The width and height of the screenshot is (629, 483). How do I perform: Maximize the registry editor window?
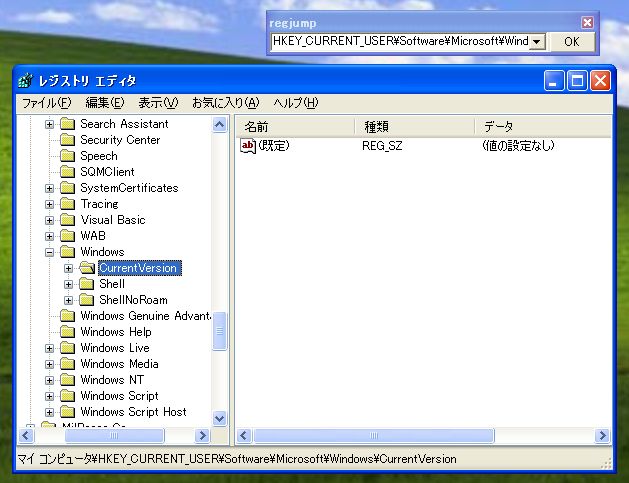tap(577, 81)
